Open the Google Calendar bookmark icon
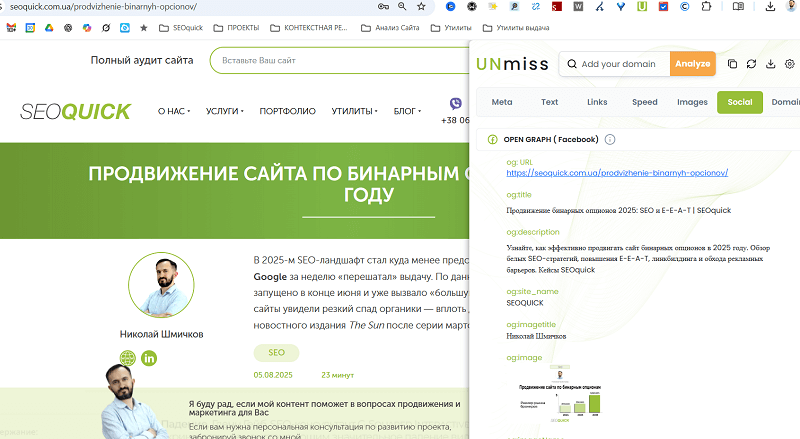 [30, 28]
